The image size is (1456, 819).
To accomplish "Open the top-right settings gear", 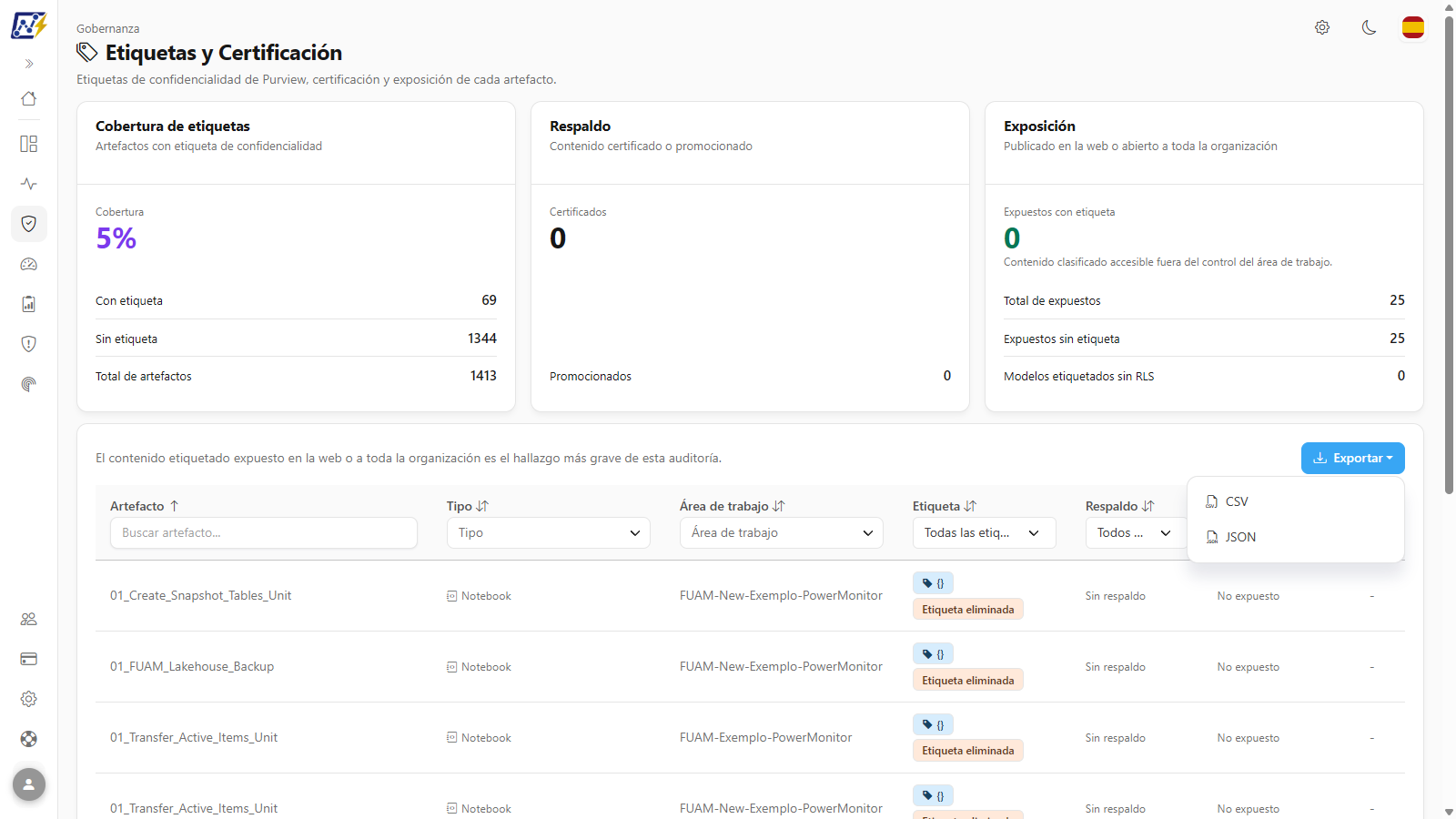I will pos(1322,27).
